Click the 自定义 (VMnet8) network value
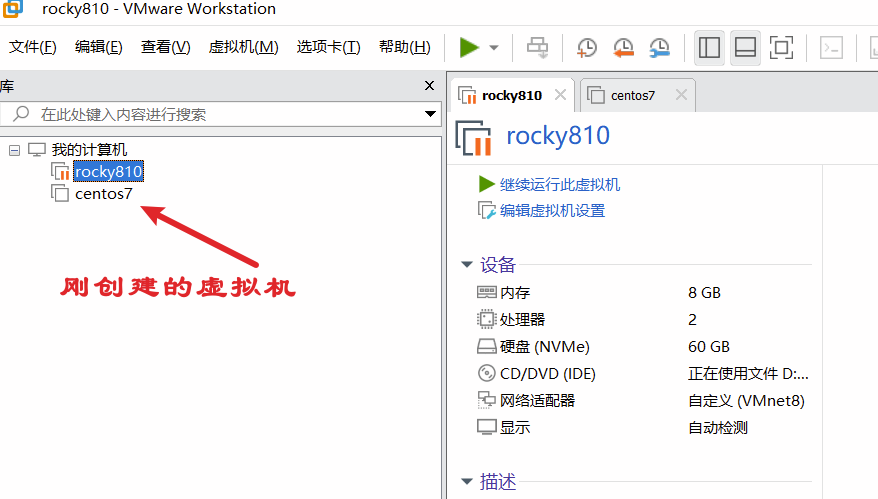Image resolution: width=878 pixels, height=499 pixels. [x=746, y=401]
